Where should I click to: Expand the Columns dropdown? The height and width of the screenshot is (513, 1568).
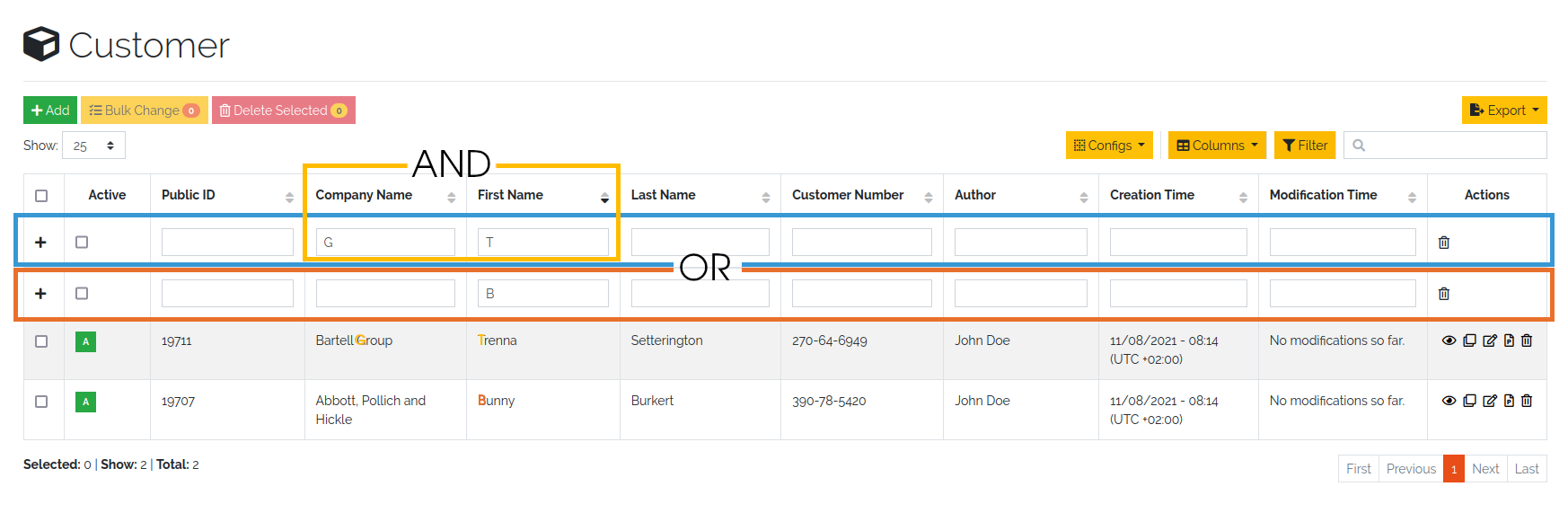click(1217, 146)
